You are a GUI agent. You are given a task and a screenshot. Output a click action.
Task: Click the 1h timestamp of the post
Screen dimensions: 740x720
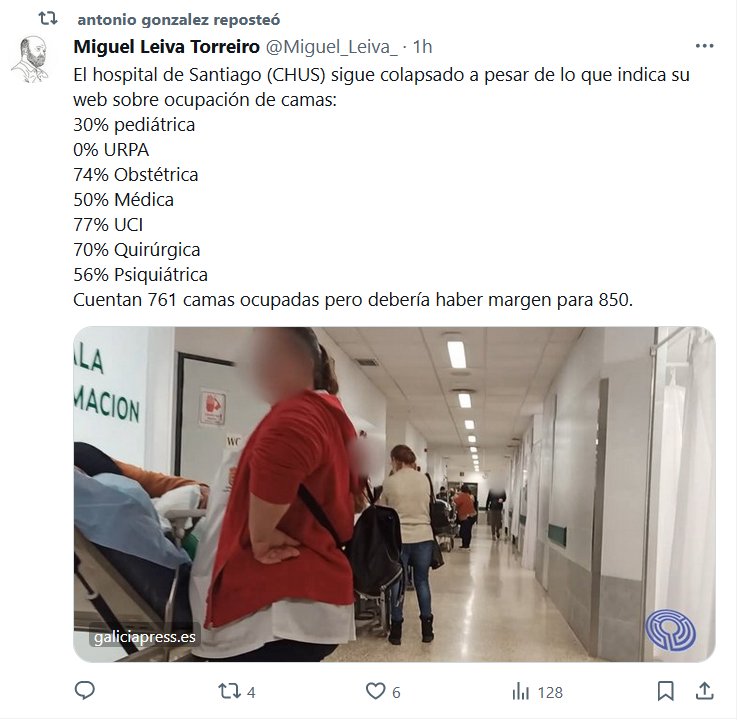click(422, 47)
